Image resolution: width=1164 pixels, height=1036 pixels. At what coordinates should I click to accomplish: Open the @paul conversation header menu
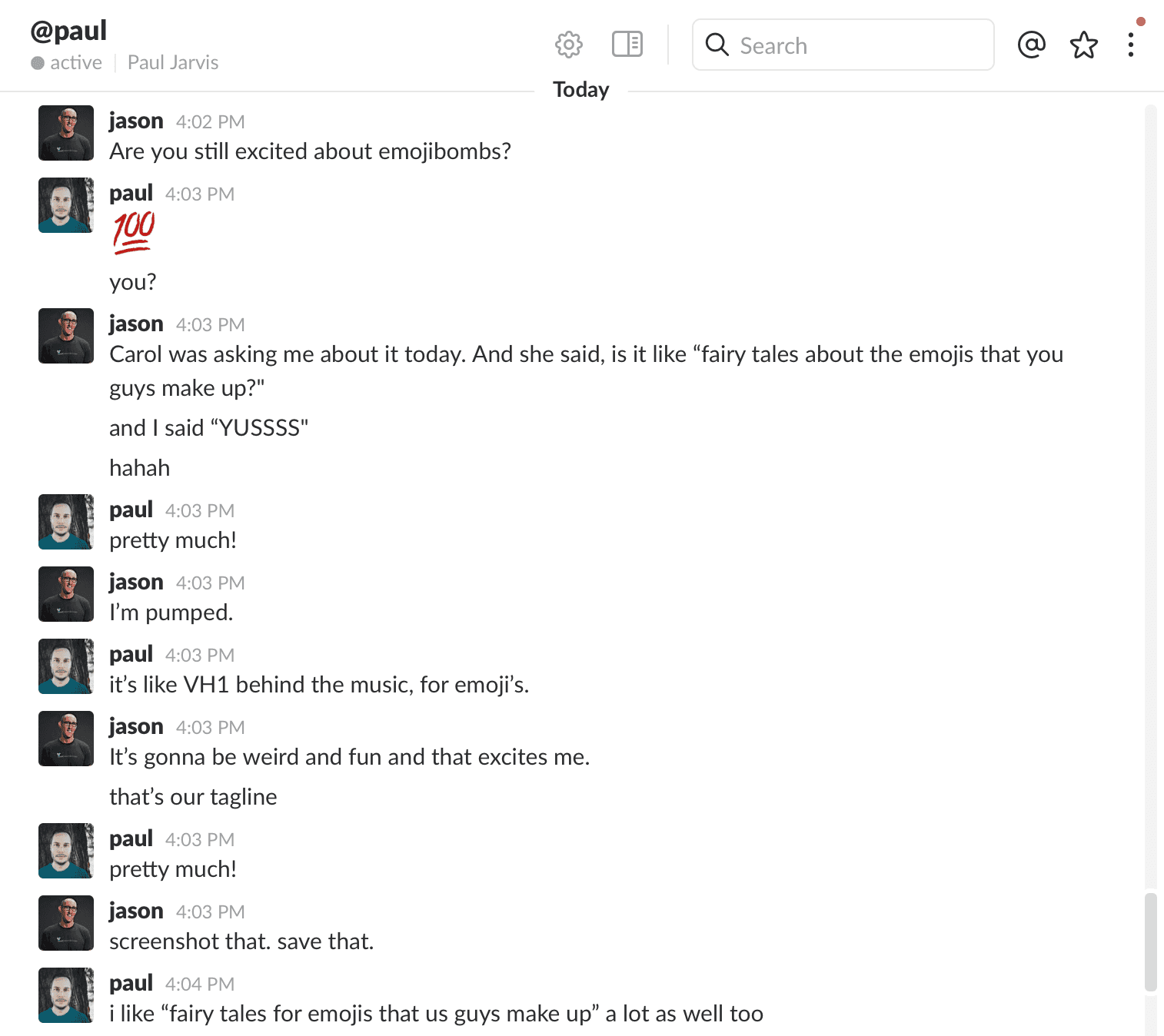[x=68, y=30]
